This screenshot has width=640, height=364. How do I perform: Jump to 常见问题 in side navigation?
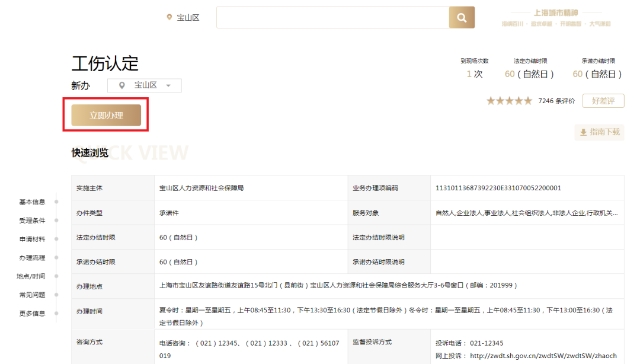pos(32,295)
